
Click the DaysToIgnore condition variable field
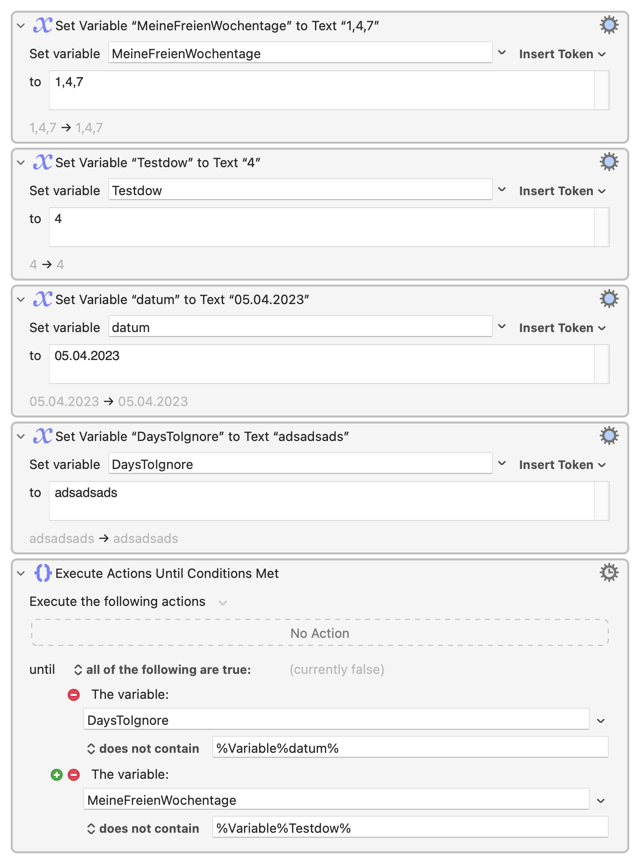[x=336, y=720]
